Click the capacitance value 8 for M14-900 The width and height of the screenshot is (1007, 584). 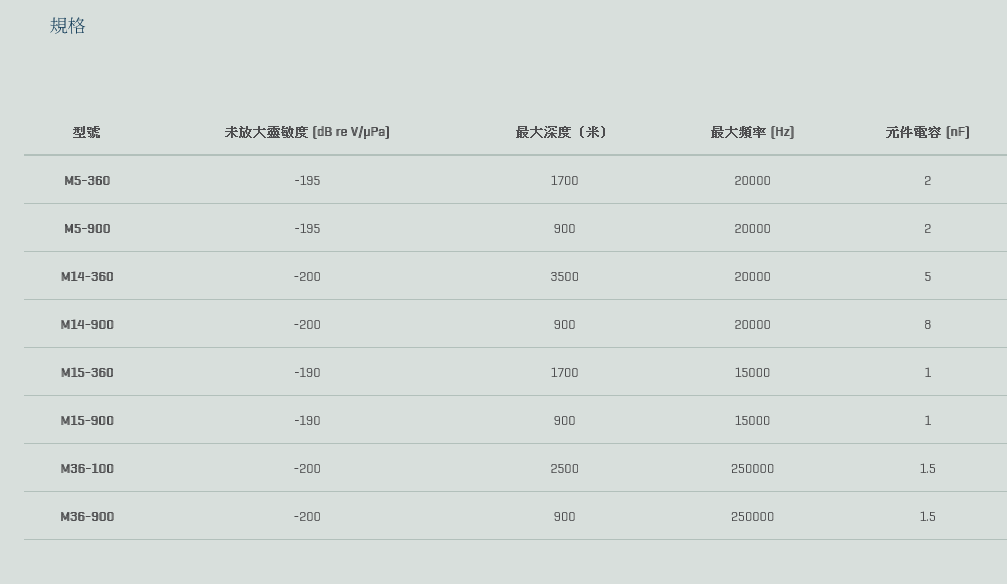[x=928, y=325]
